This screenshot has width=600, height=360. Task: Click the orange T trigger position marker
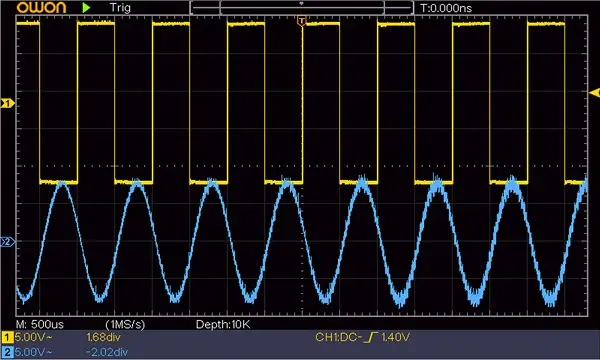pyautogui.click(x=302, y=21)
